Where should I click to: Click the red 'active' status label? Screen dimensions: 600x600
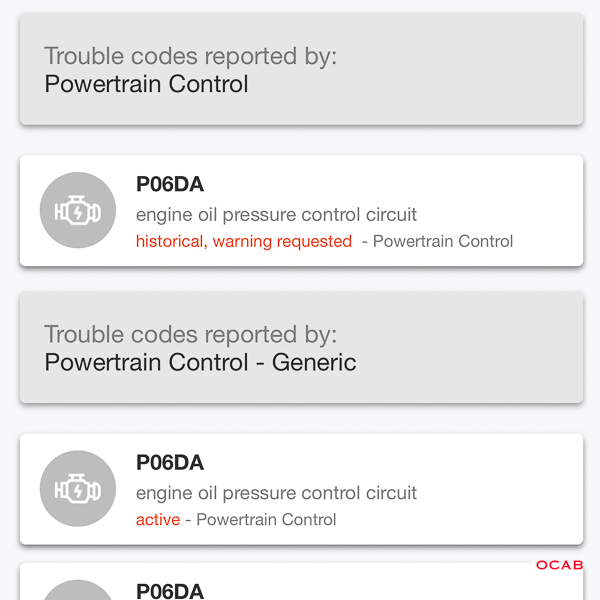158,520
